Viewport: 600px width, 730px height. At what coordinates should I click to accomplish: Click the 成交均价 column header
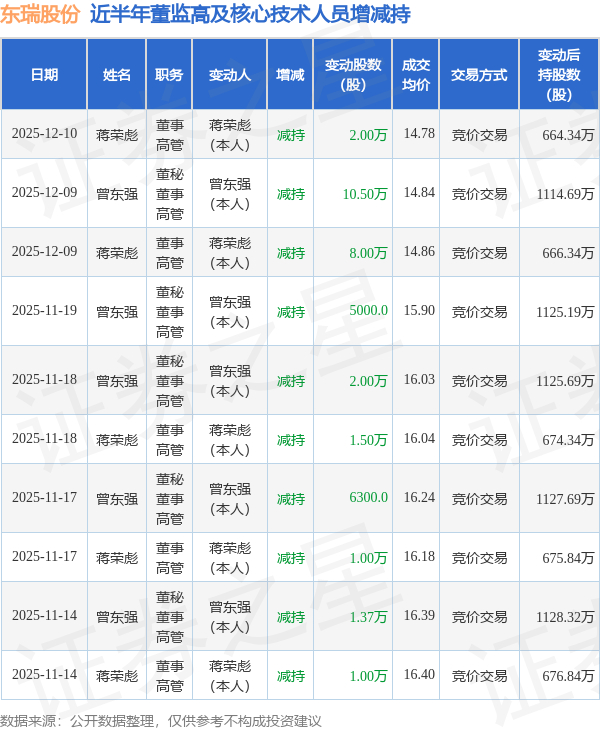(x=416, y=74)
